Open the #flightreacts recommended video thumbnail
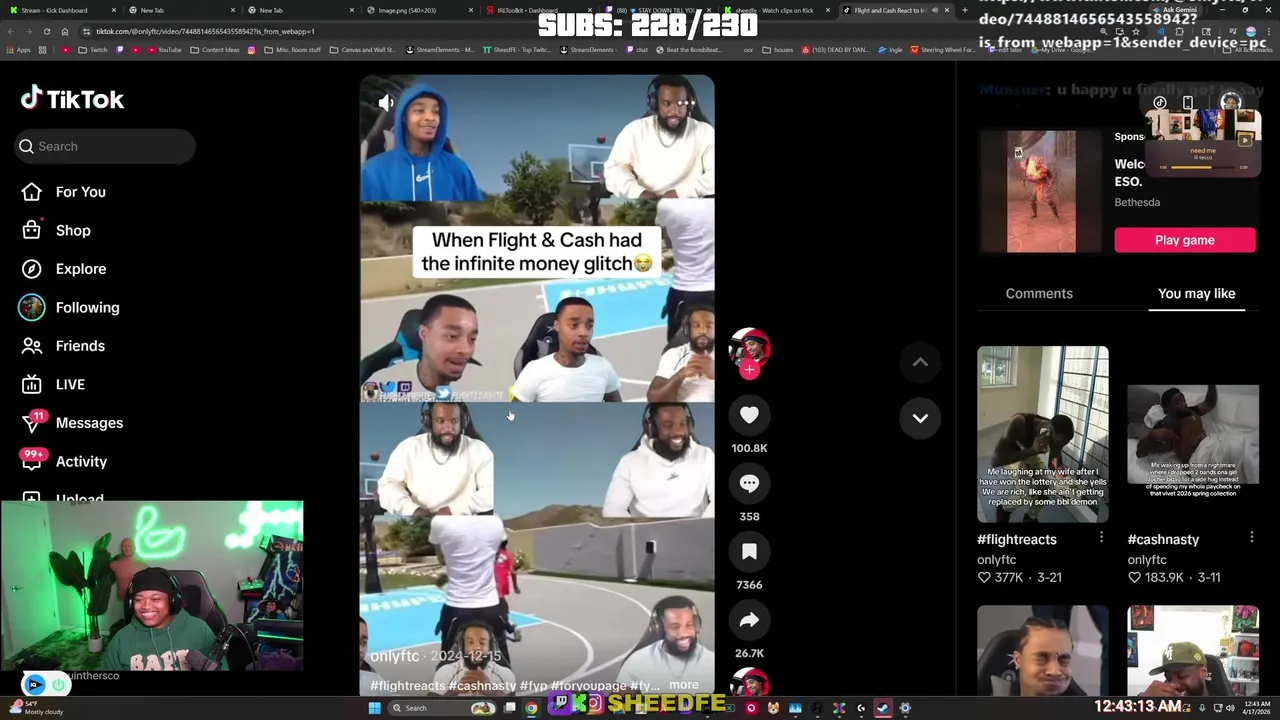Screen dimensions: 1280x720 [x=1043, y=434]
